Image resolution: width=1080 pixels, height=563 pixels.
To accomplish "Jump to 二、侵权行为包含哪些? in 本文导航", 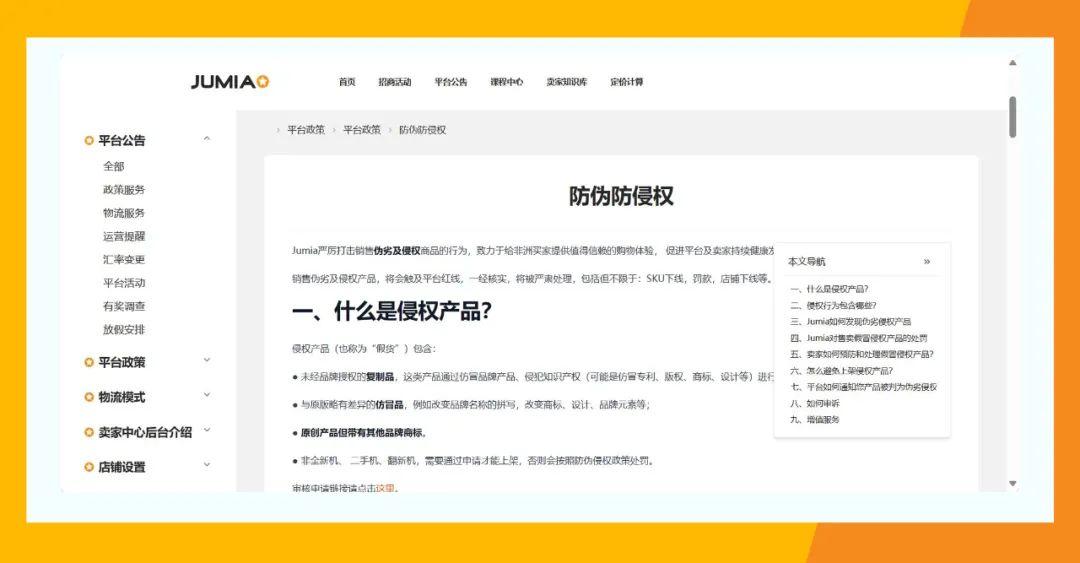I will [x=833, y=305].
